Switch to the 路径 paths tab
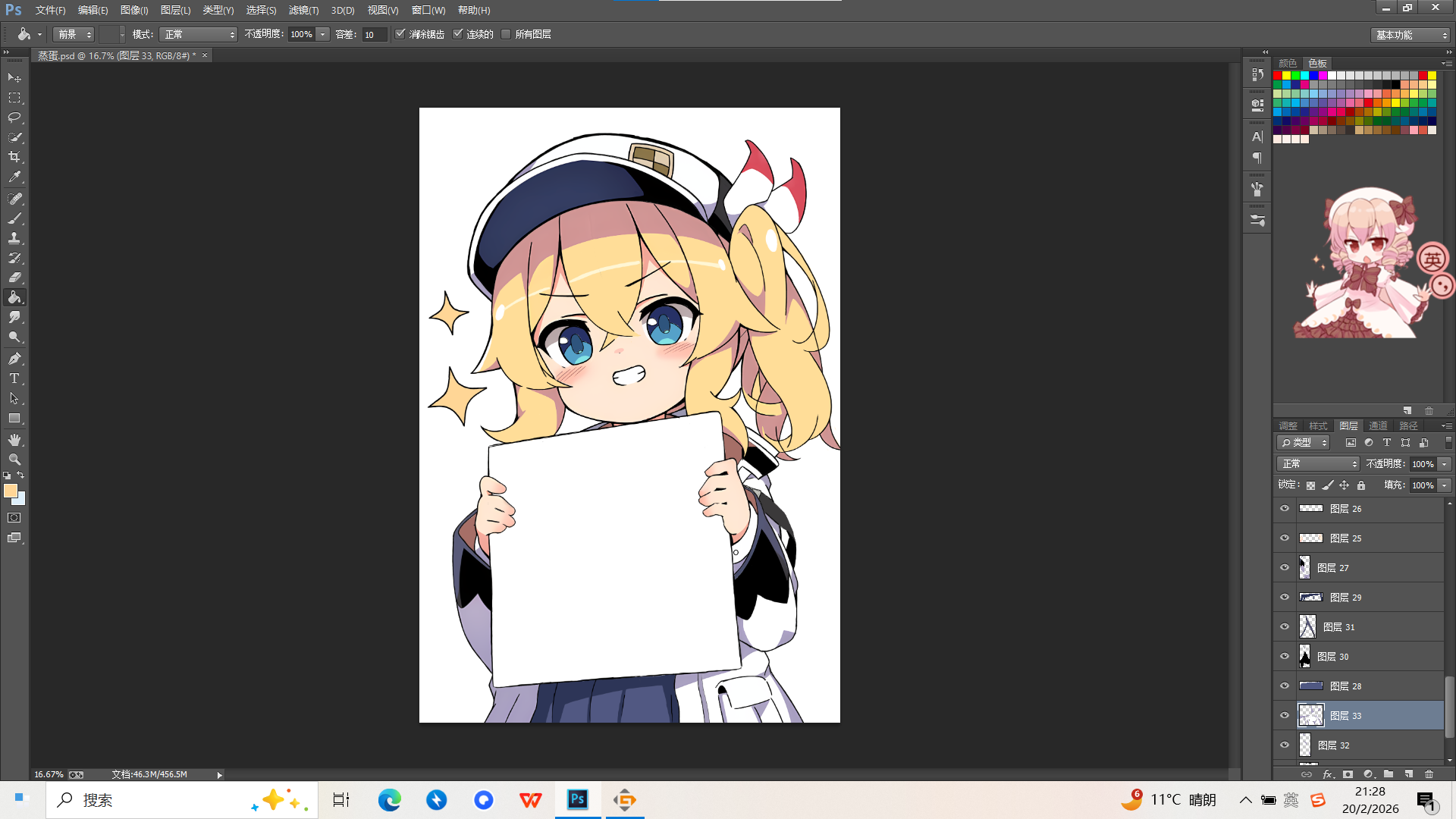1456x819 pixels. click(1408, 425)
